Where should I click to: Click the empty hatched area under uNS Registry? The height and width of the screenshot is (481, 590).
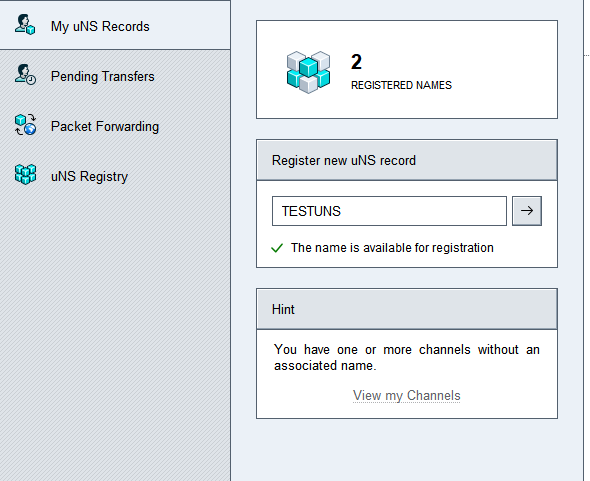click(x=115, y=339)
